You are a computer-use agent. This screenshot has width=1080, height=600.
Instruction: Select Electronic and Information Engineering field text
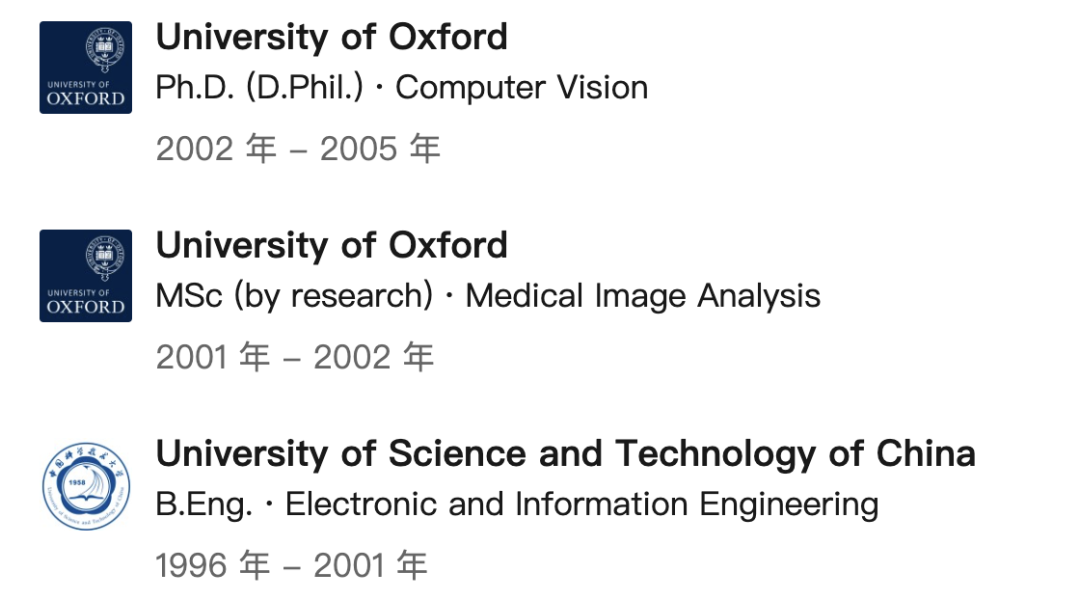582,504
